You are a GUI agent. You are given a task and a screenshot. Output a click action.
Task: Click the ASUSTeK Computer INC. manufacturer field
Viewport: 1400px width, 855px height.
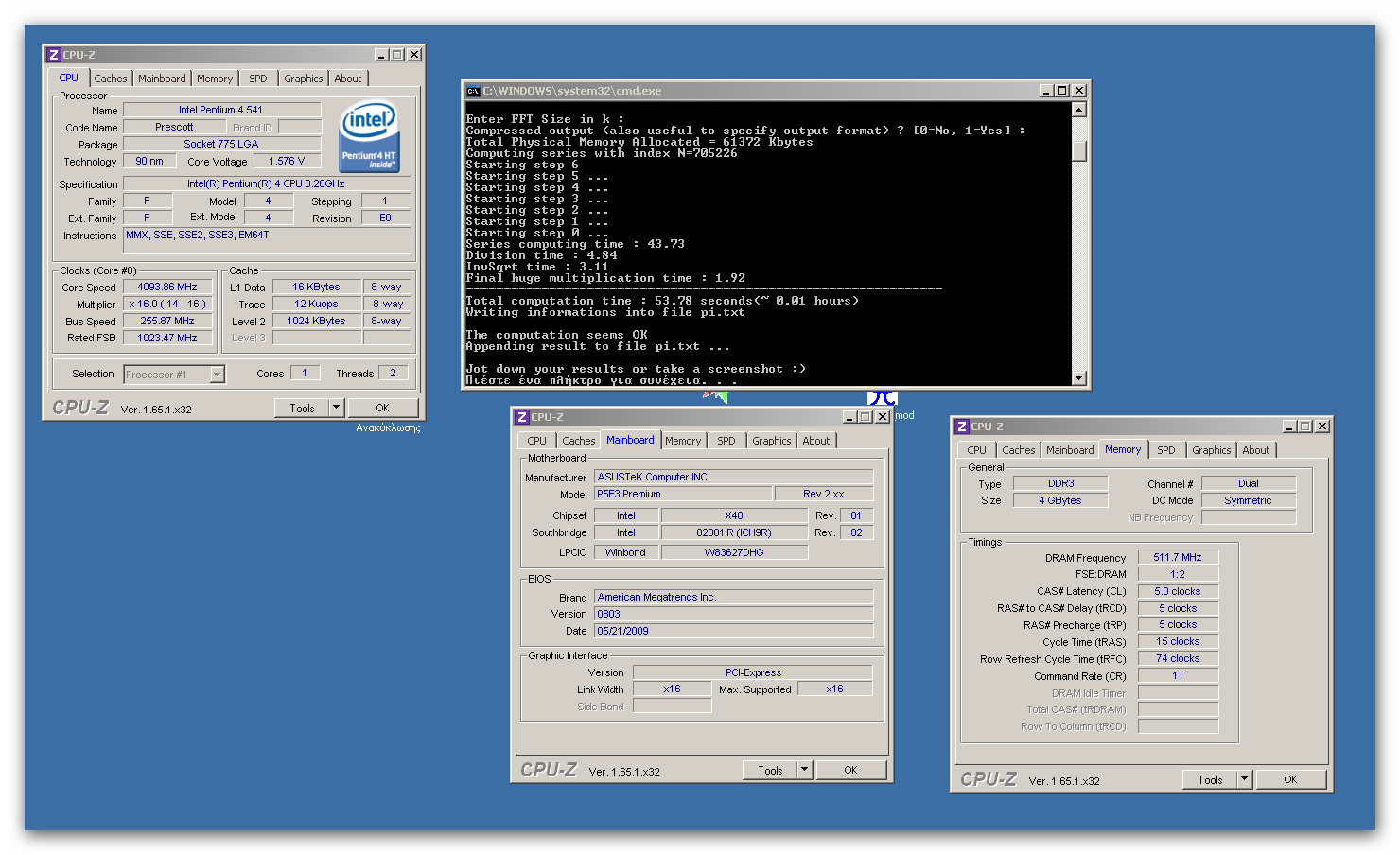click(733, 477)
